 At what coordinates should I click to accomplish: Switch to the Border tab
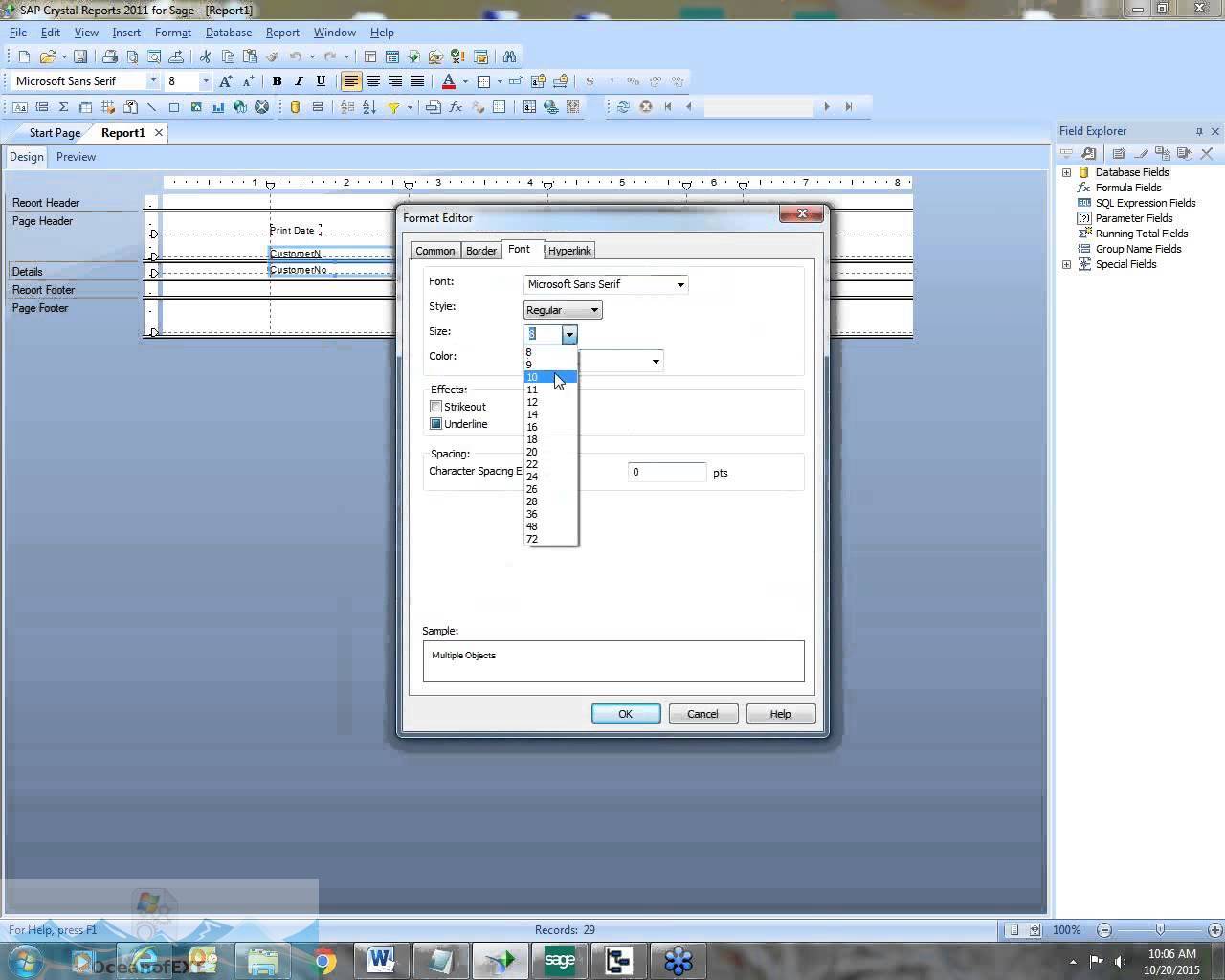point(481,251)
